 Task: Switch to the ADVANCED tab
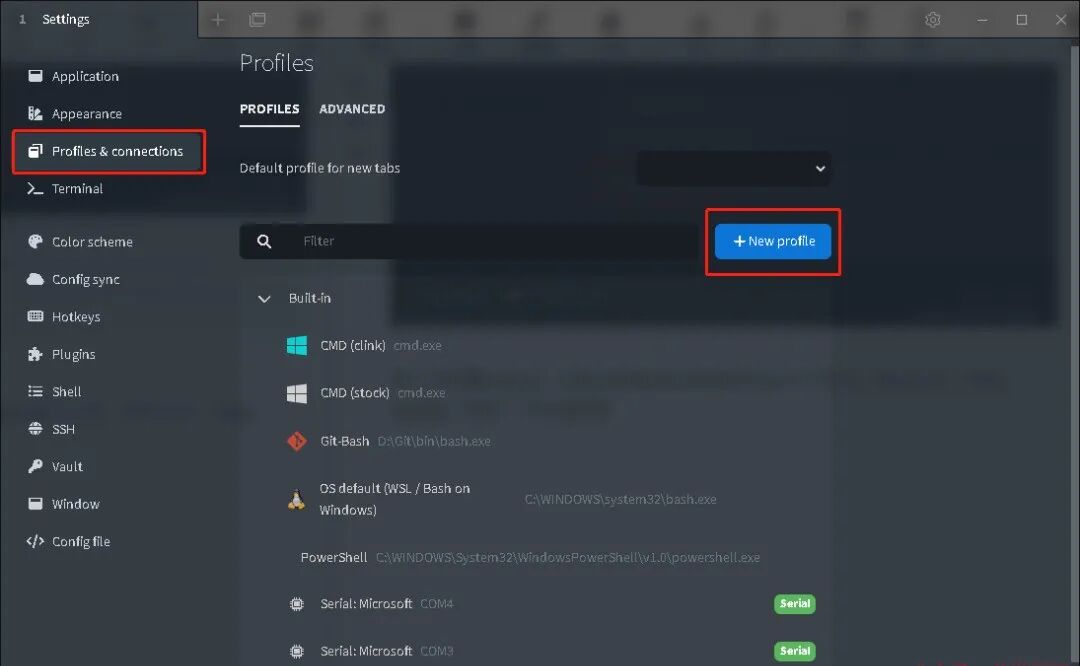point(352,109)
